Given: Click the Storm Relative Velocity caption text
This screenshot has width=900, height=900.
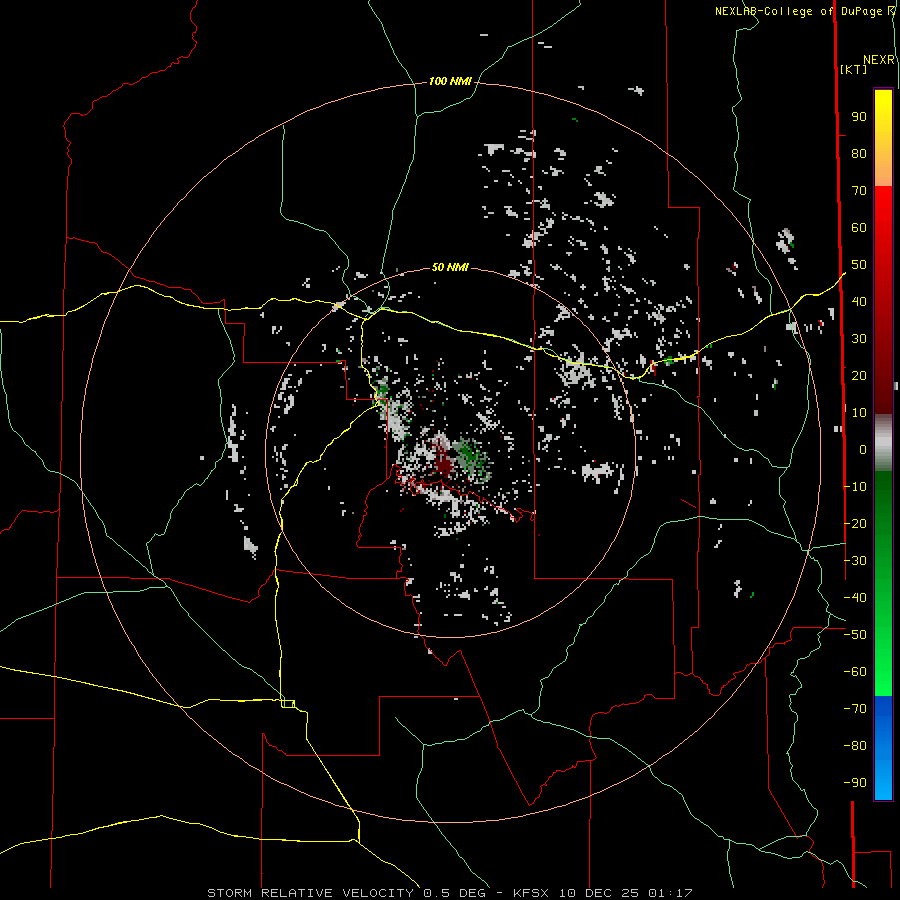Looking at the screenshot, I should tap(450, 893).
